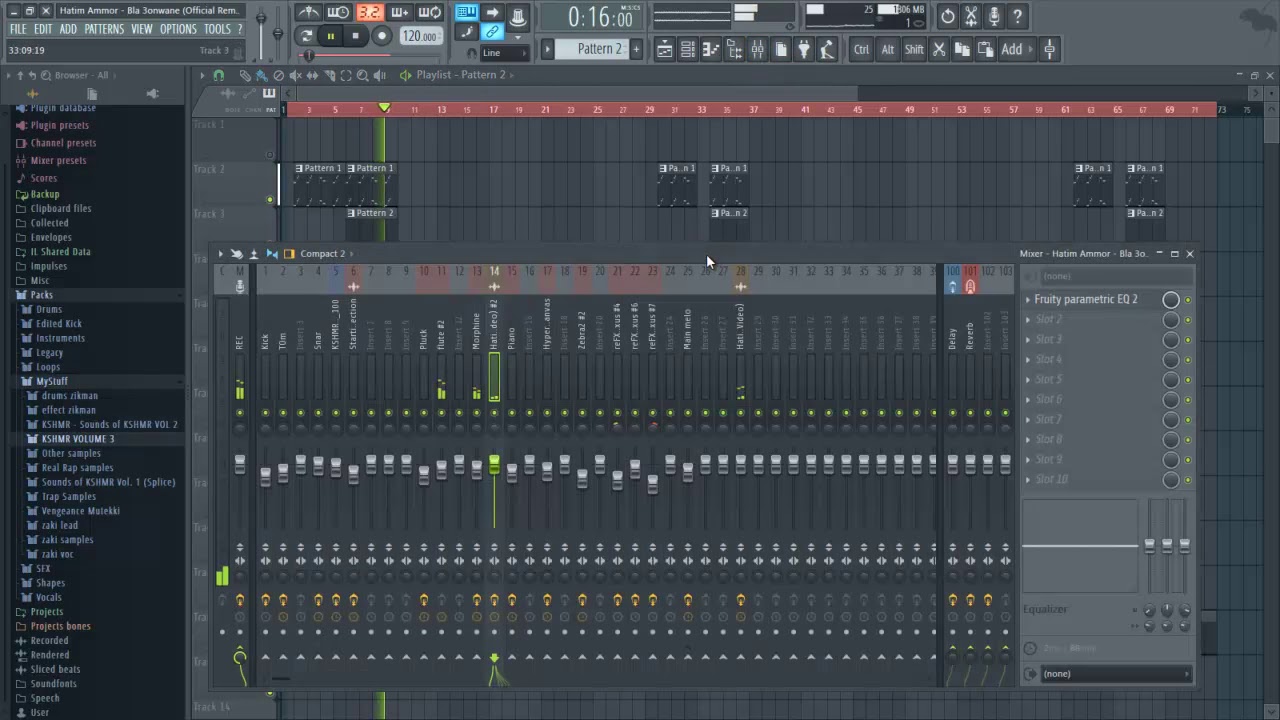Open the Line snap dropdown

504,53
